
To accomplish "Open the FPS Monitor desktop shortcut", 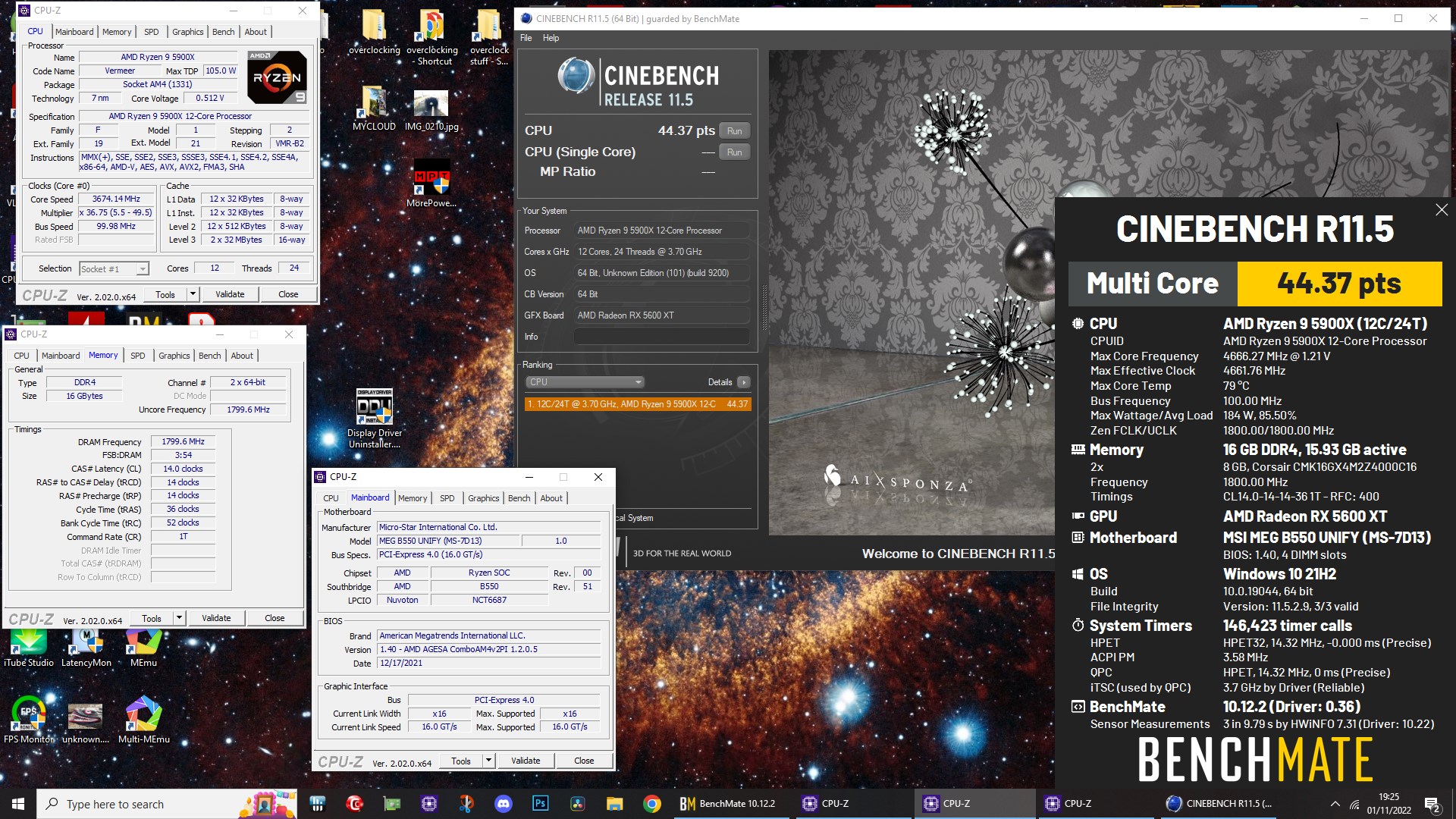I will point(29,720).
